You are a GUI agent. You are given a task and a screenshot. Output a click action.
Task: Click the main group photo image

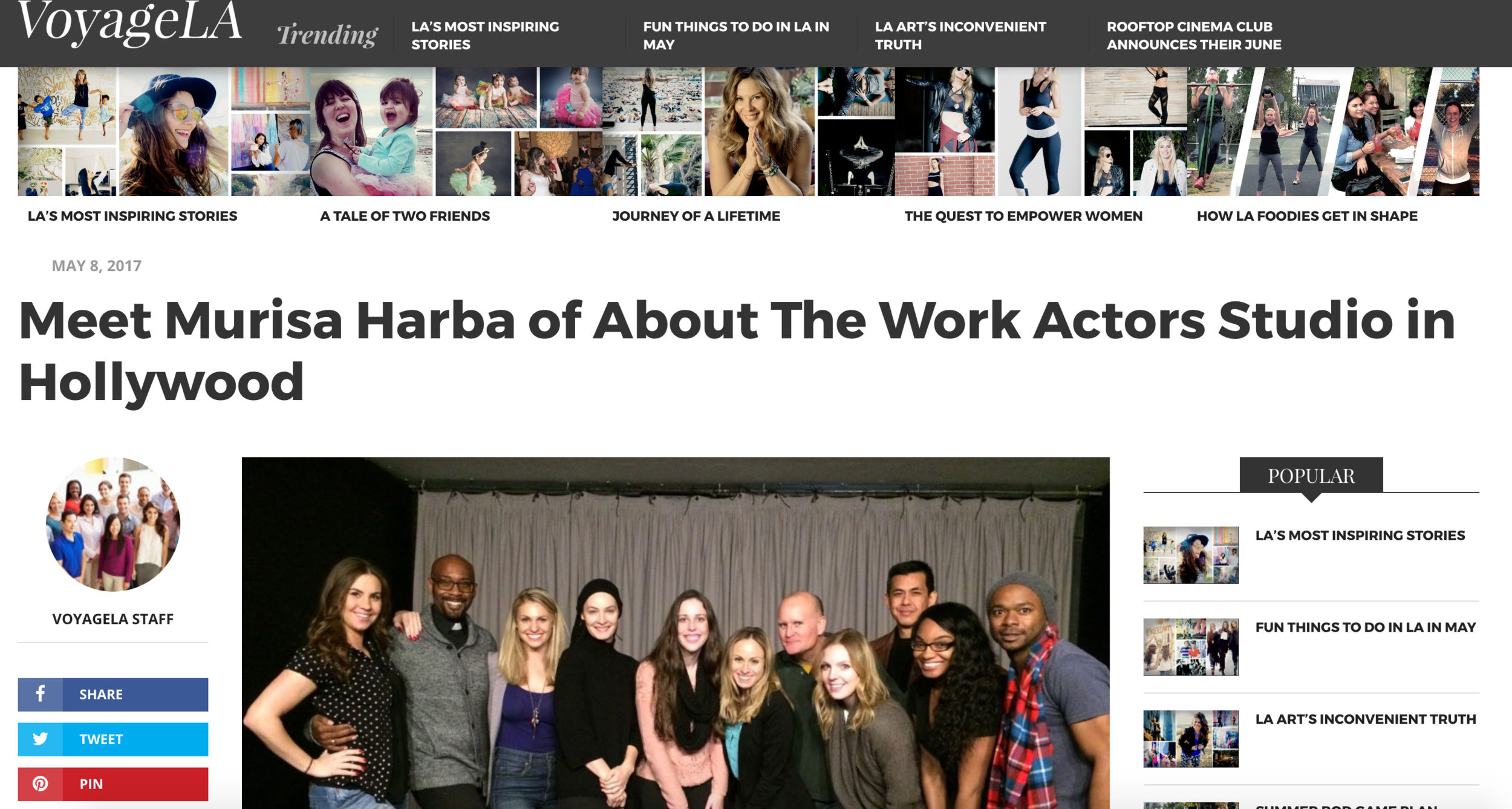coord(675,632)
